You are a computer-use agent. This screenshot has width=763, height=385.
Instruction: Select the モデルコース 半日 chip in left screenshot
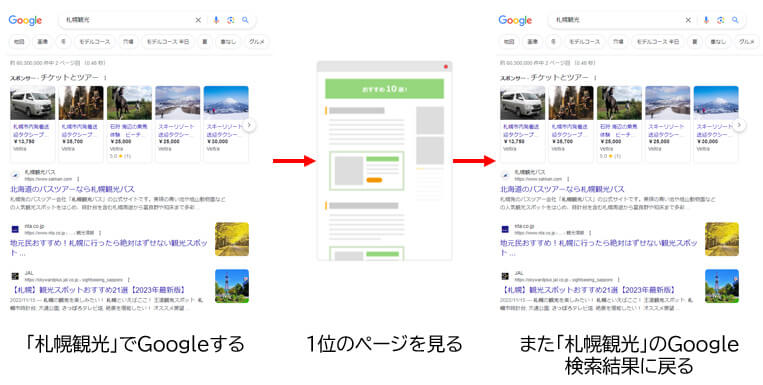168,42
